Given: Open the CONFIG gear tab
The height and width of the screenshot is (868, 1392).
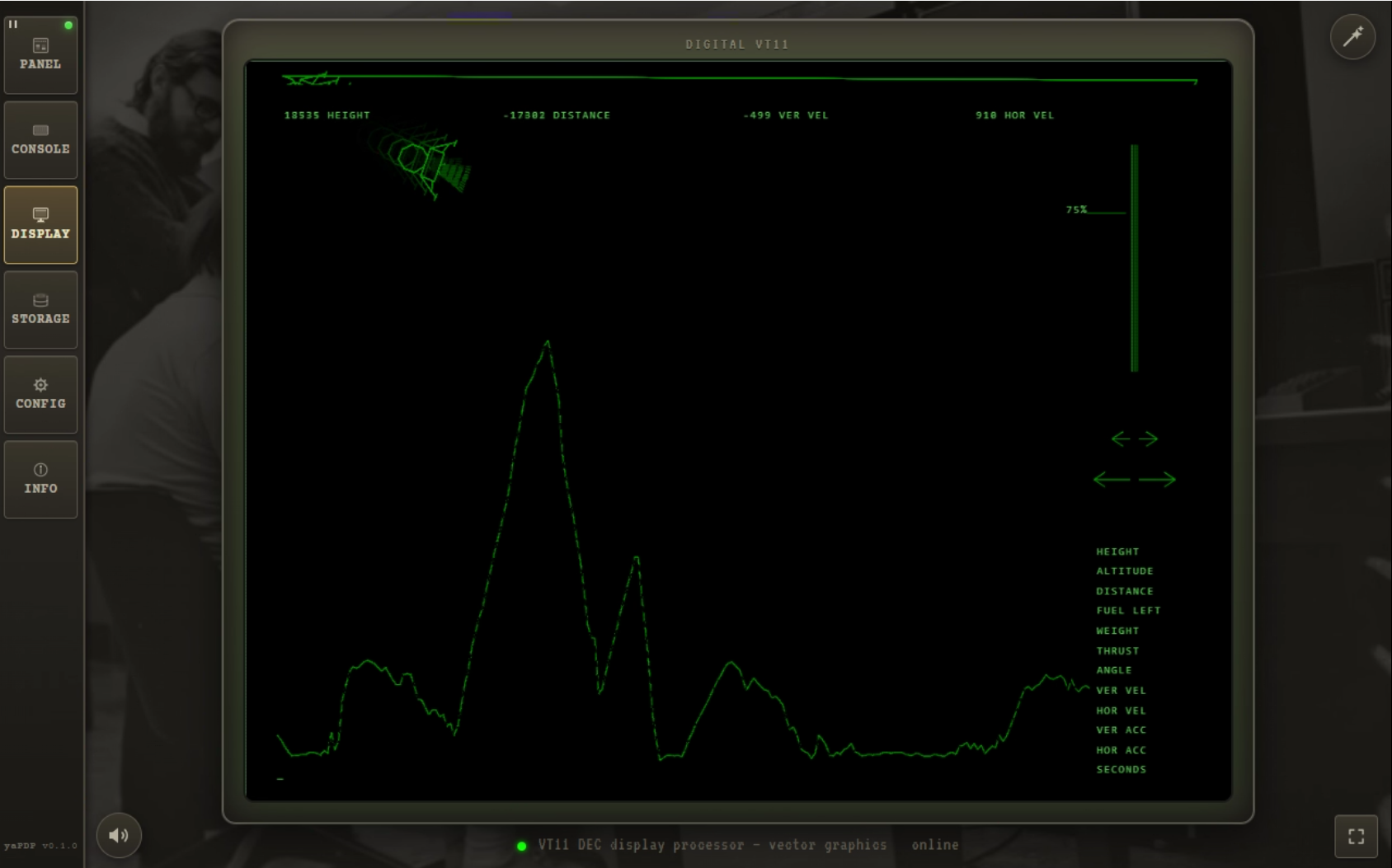Looking at the screenshot, I should pyautogui.click(x=40, y=395).
